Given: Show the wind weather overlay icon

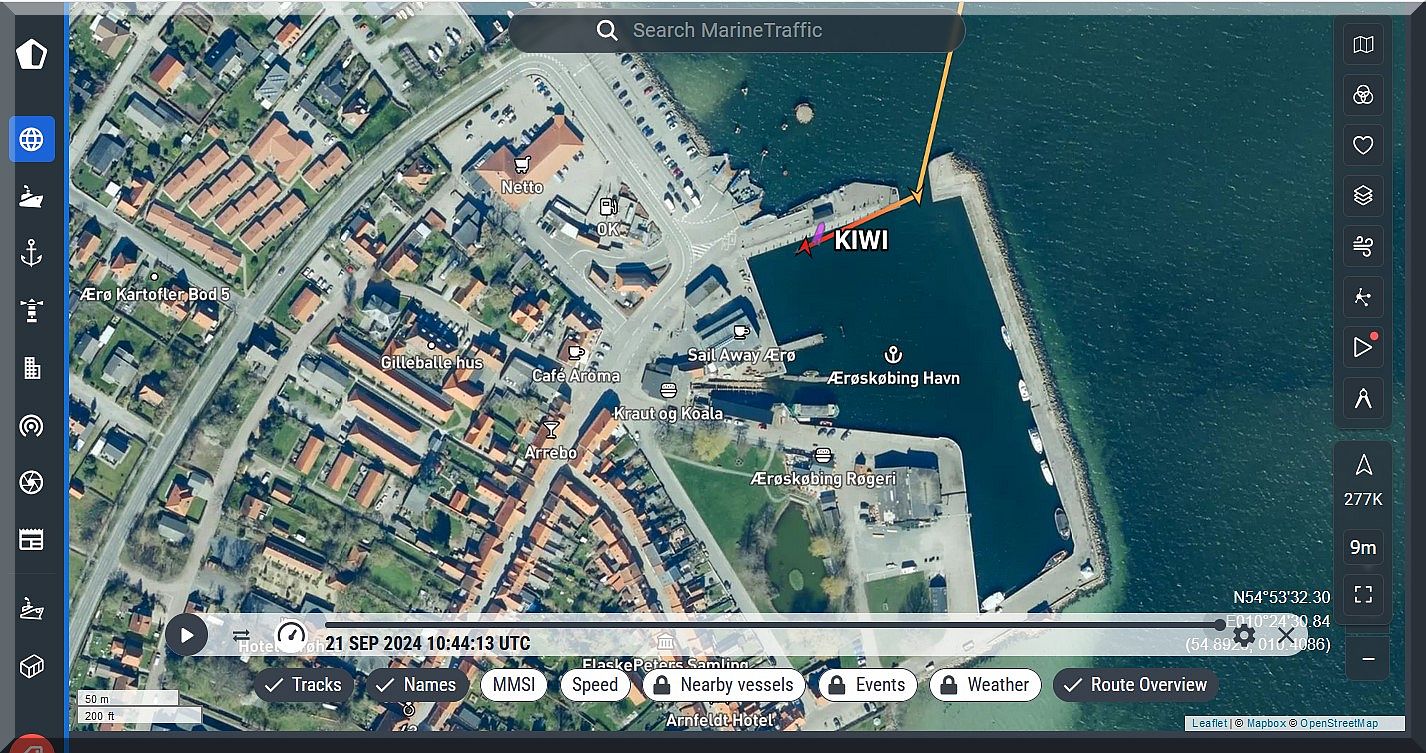Looking at the screenshot, I should tap(1363, 246).
